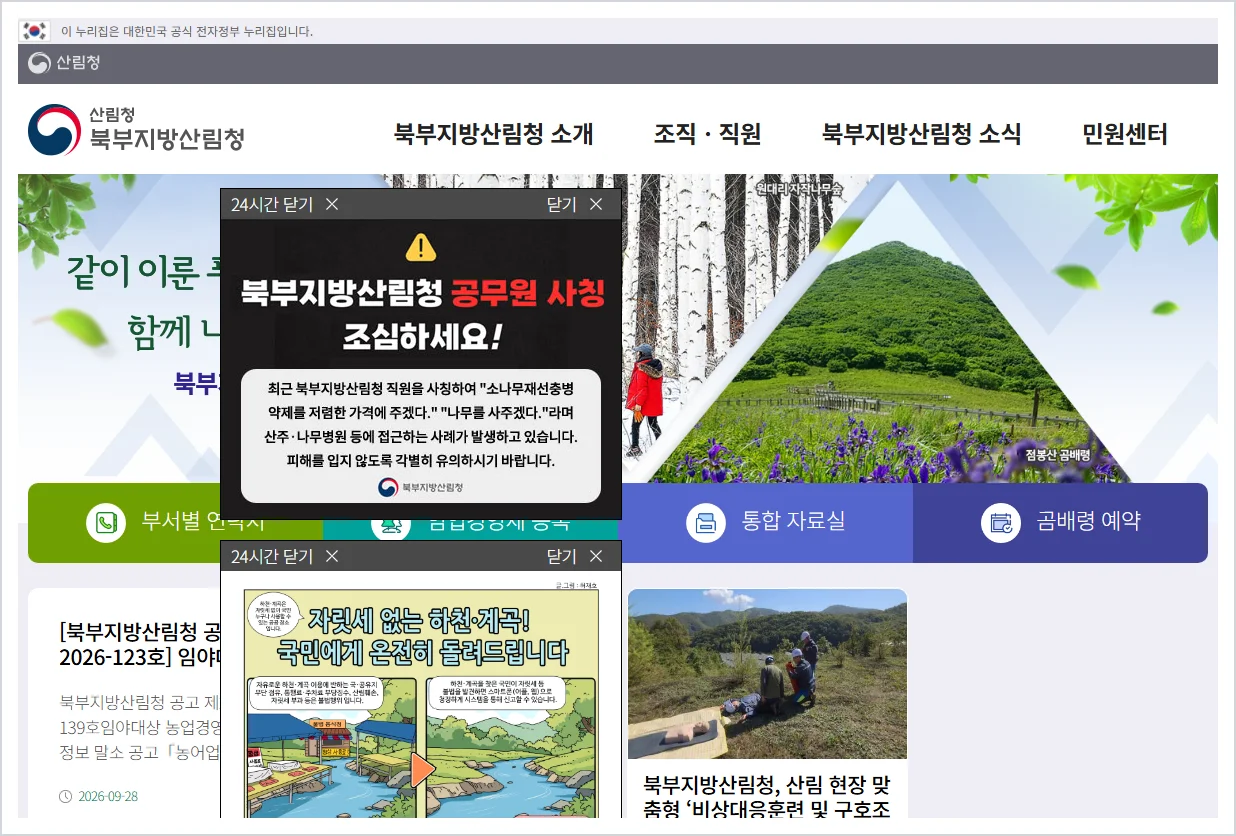
Task: Close the 하천·계곡 popup for 24 hours
Action: click(285, 556)
